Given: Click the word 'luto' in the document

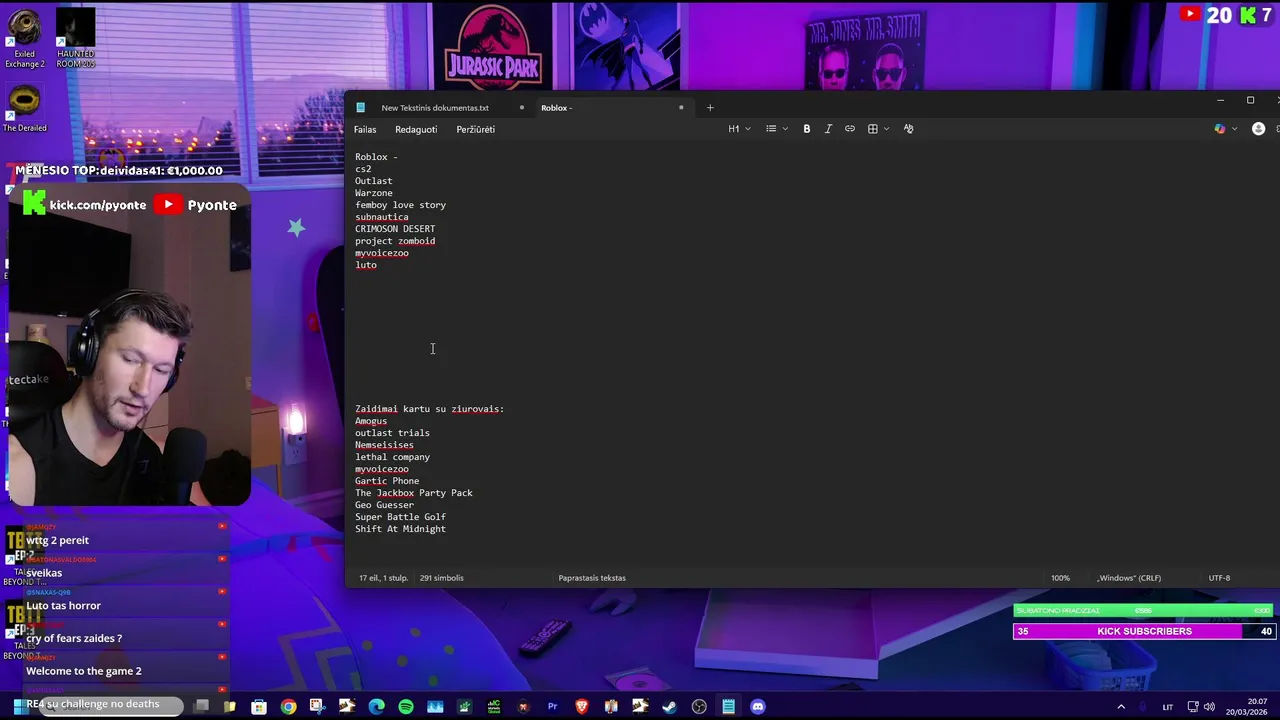Looking at the screenshot, I should (365, 265).
